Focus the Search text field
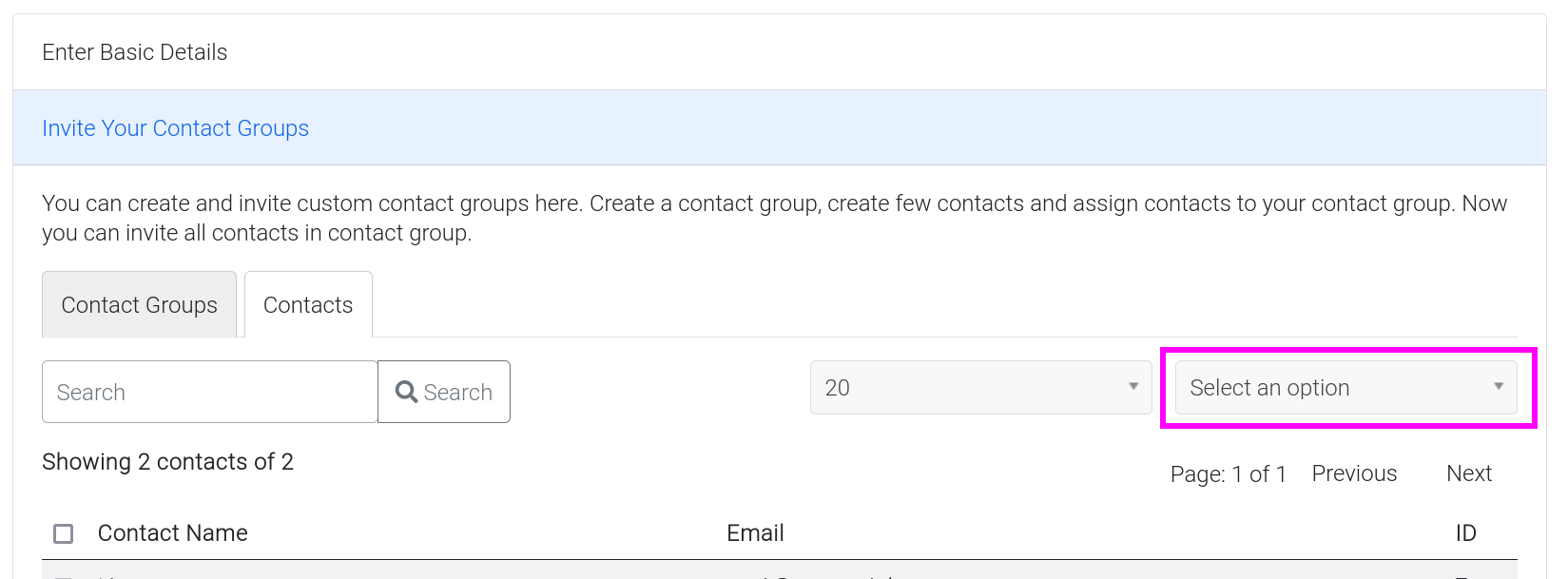Image resolution: width=1568 pixels, height=579 pixels. pyautogui.click(x=209, y=392)
